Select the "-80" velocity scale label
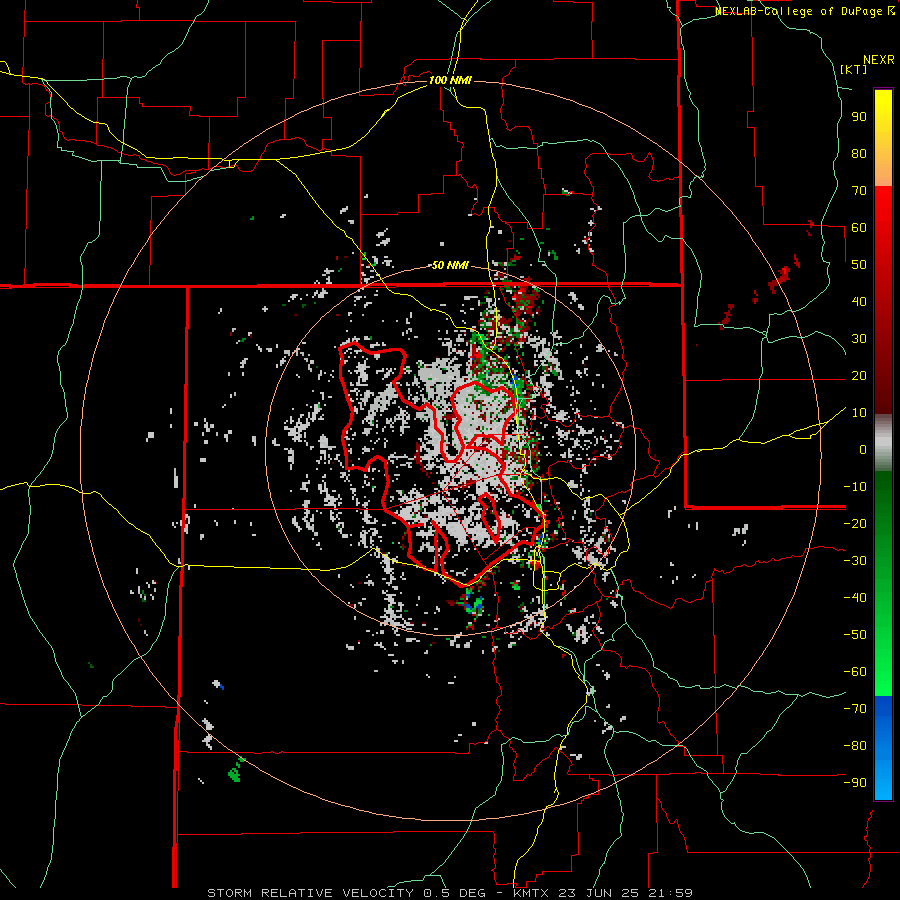Screen dimensions: 900x900 click(855, 746)
